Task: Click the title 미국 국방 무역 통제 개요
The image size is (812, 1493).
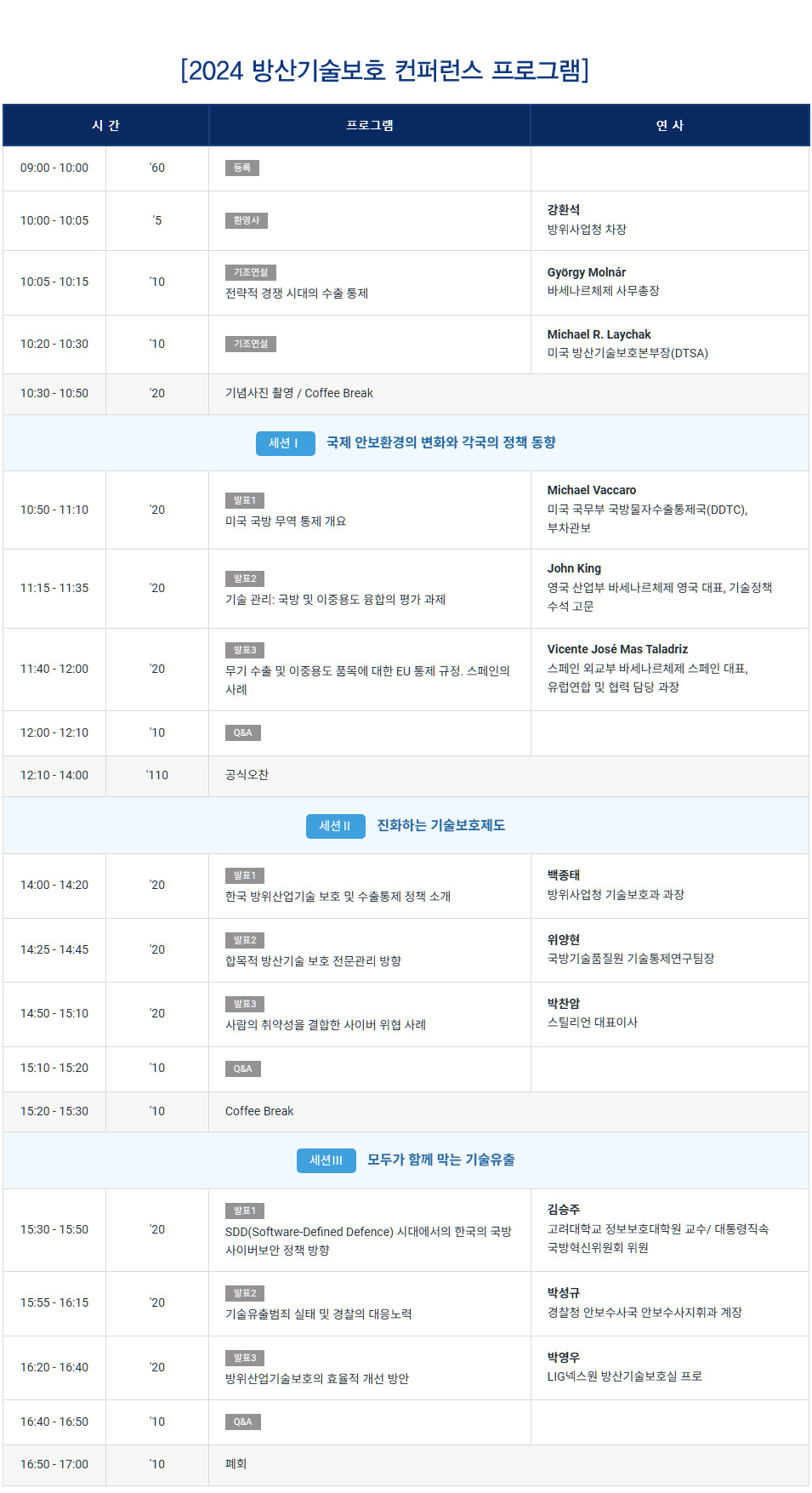Action: [285, 521]
